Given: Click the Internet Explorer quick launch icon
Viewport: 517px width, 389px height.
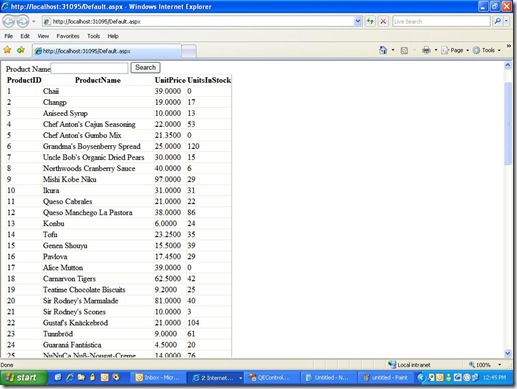Looking at the screenshot, I should tap(70, 377).
